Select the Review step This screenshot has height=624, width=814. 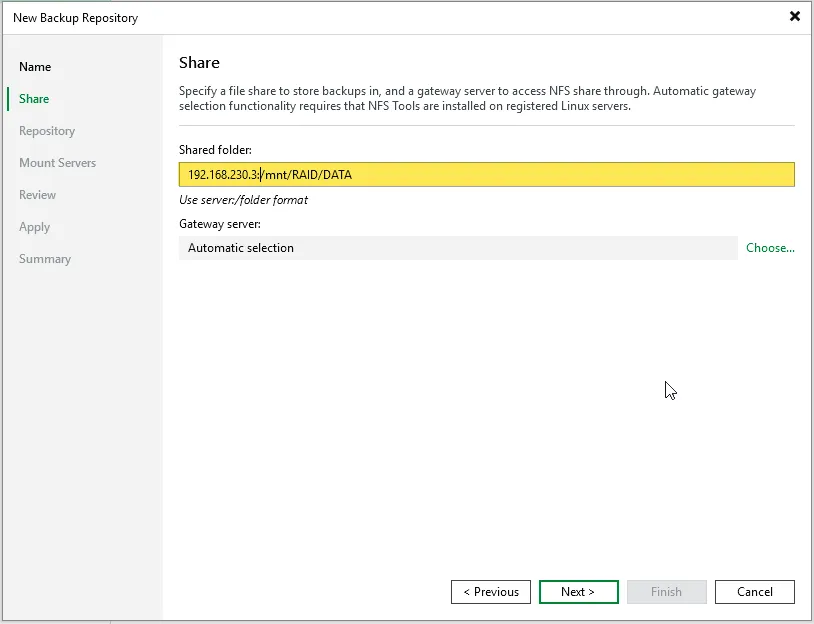coord(37,195)
